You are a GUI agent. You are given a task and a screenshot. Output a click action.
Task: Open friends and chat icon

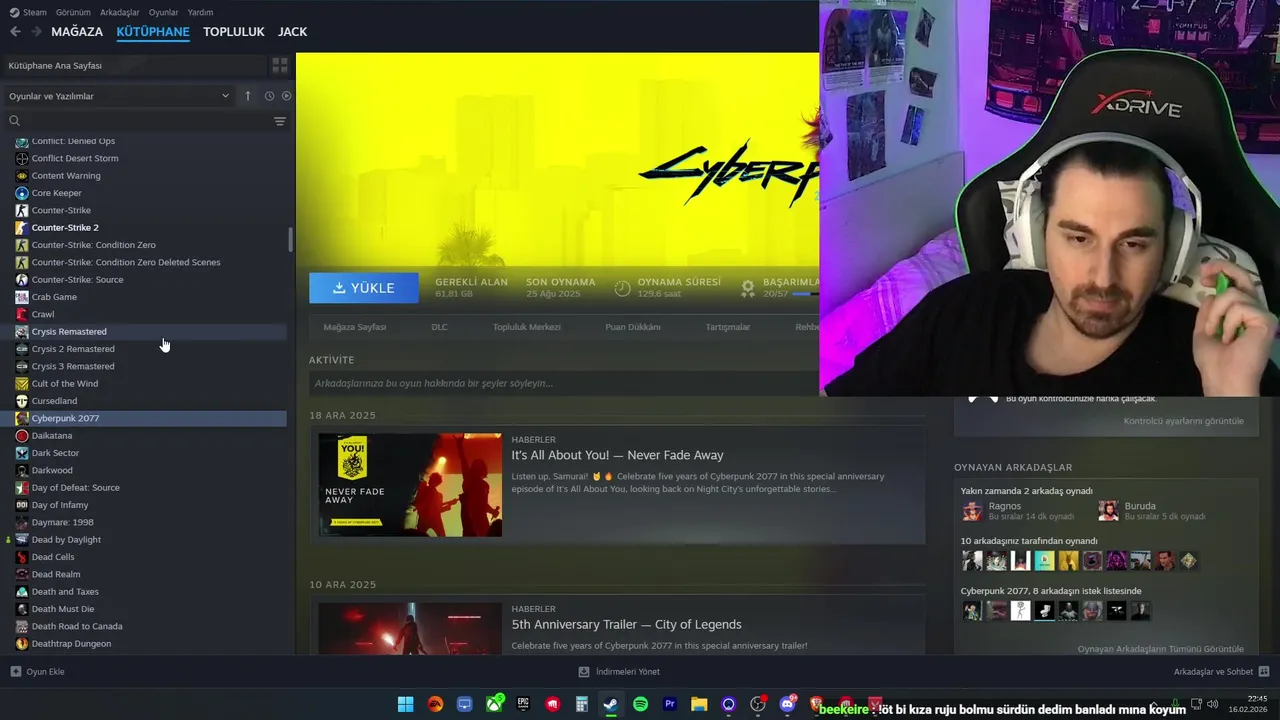1264,672
